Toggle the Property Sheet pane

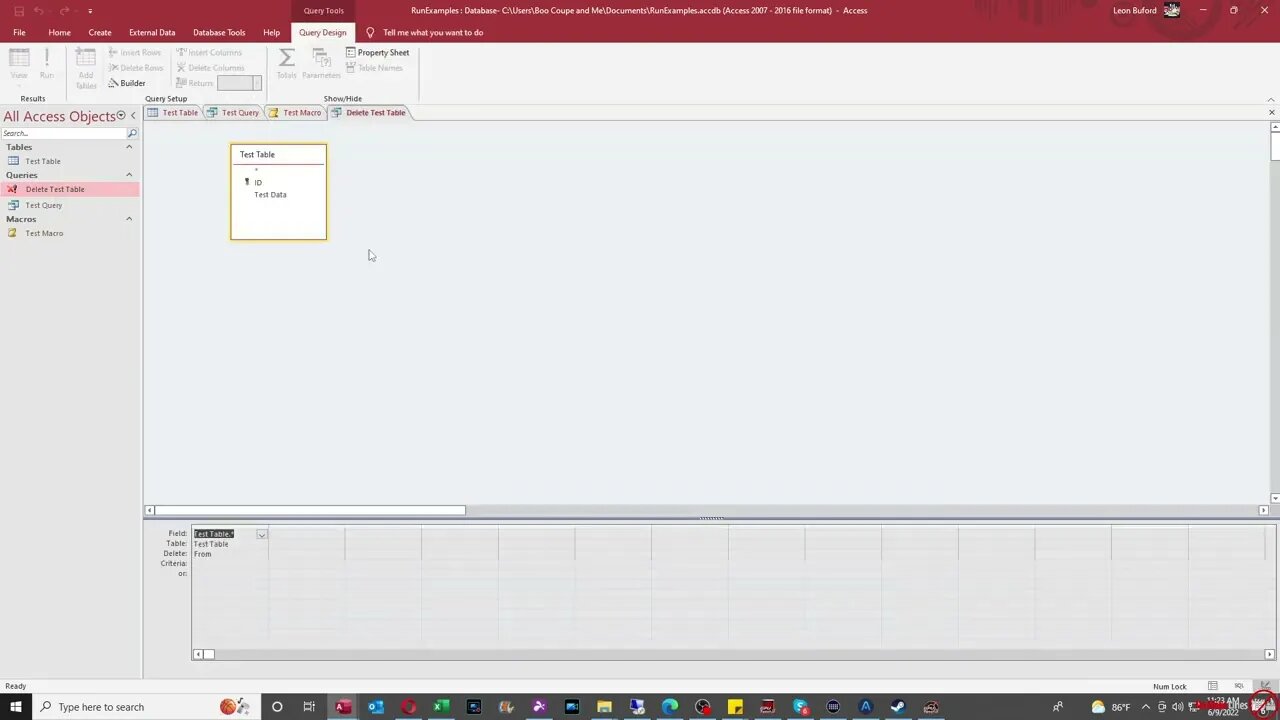[x=378, y=52]
